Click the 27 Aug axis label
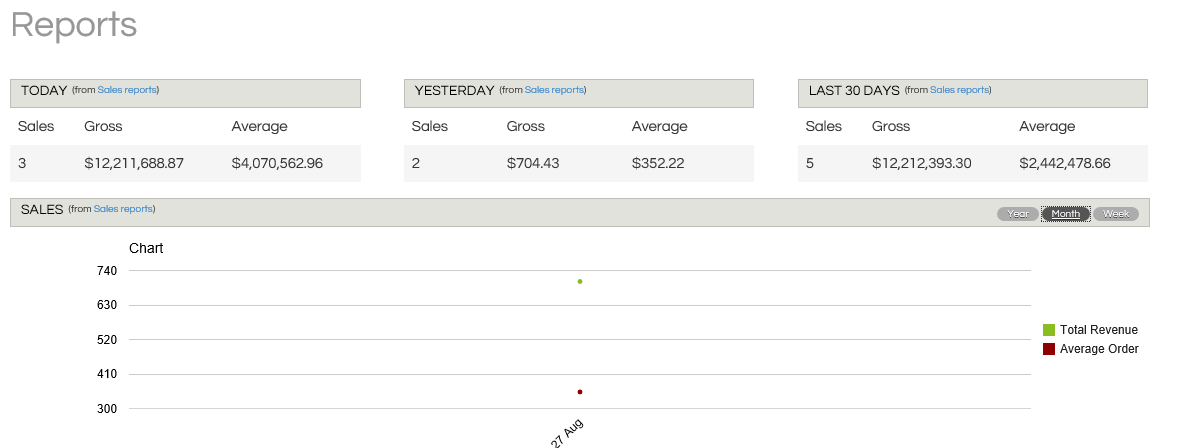1177x448 pixels. tap(567, 433)
